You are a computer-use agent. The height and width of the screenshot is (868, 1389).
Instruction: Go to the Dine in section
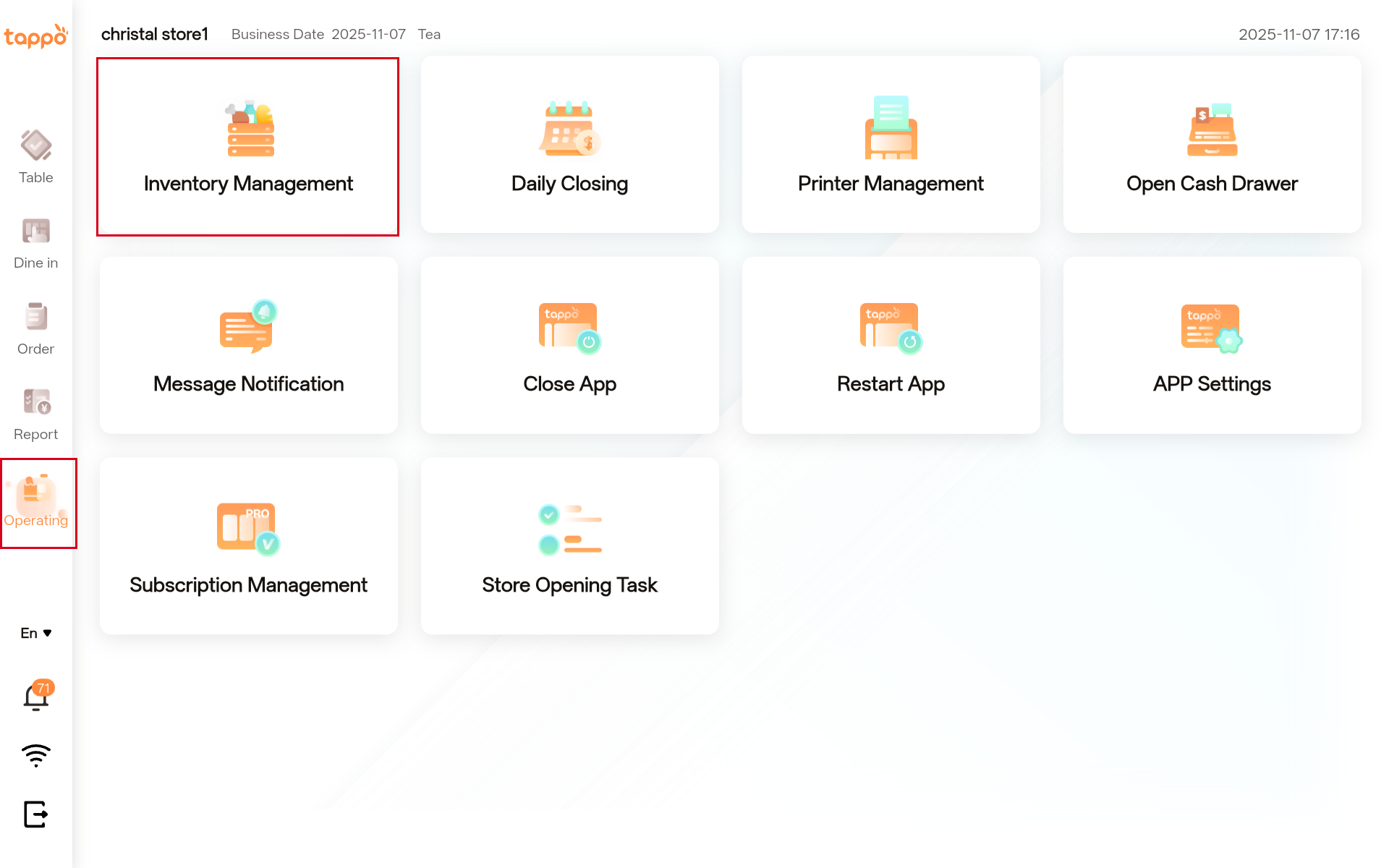coord(35,243)
